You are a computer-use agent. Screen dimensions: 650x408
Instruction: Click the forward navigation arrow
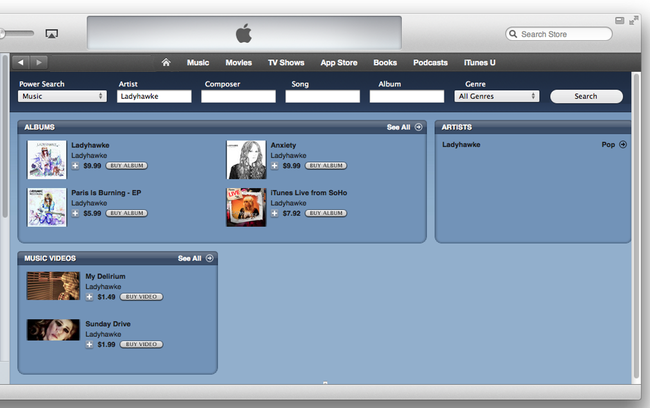[x=39, y=63]
